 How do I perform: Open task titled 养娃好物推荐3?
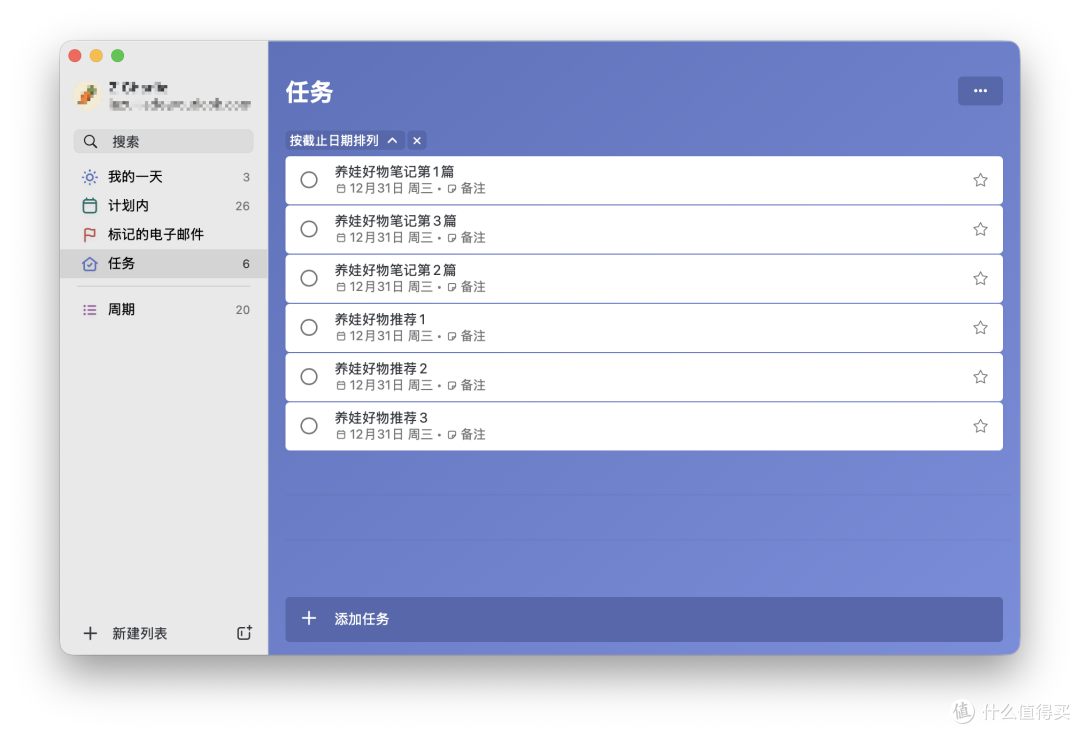[x=644, y=426]
